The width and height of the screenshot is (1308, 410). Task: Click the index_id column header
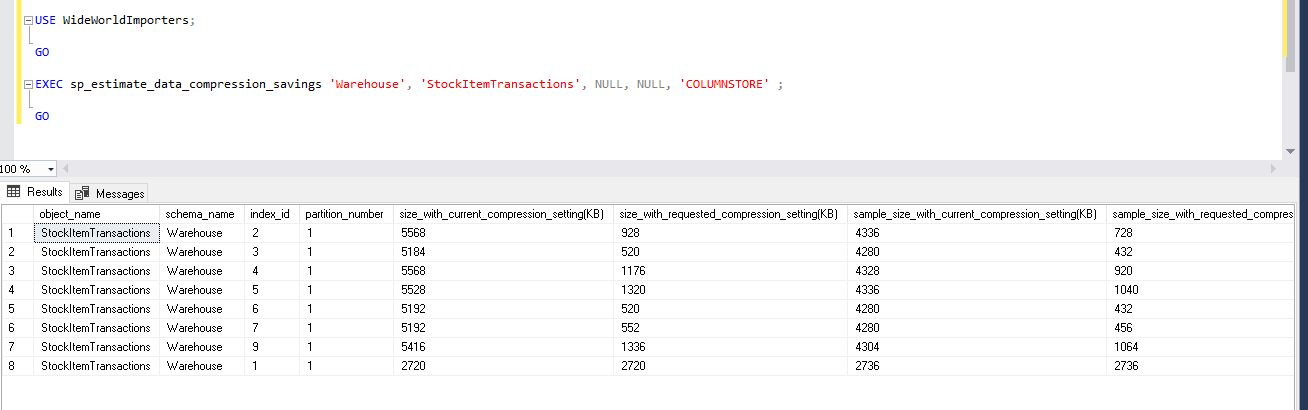pos(269,214)
